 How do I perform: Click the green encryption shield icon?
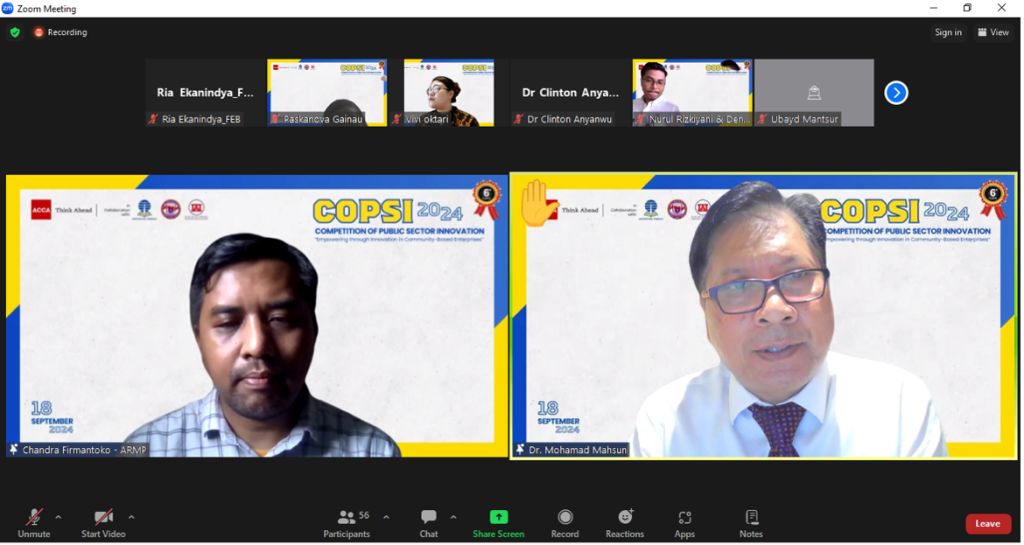tap(15, 32)
